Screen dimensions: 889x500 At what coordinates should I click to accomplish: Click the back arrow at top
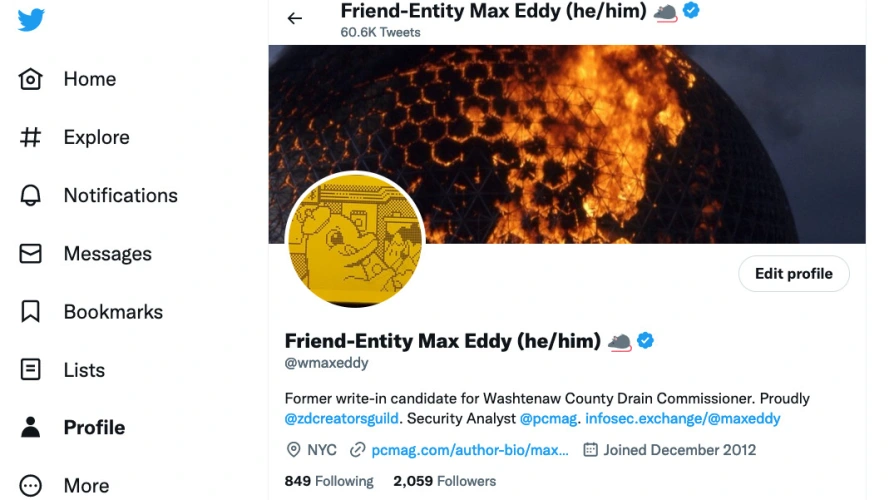point(295,18)
